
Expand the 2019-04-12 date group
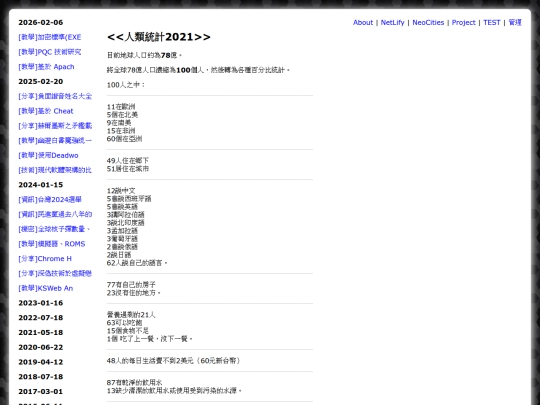click(x=41, y=362)
